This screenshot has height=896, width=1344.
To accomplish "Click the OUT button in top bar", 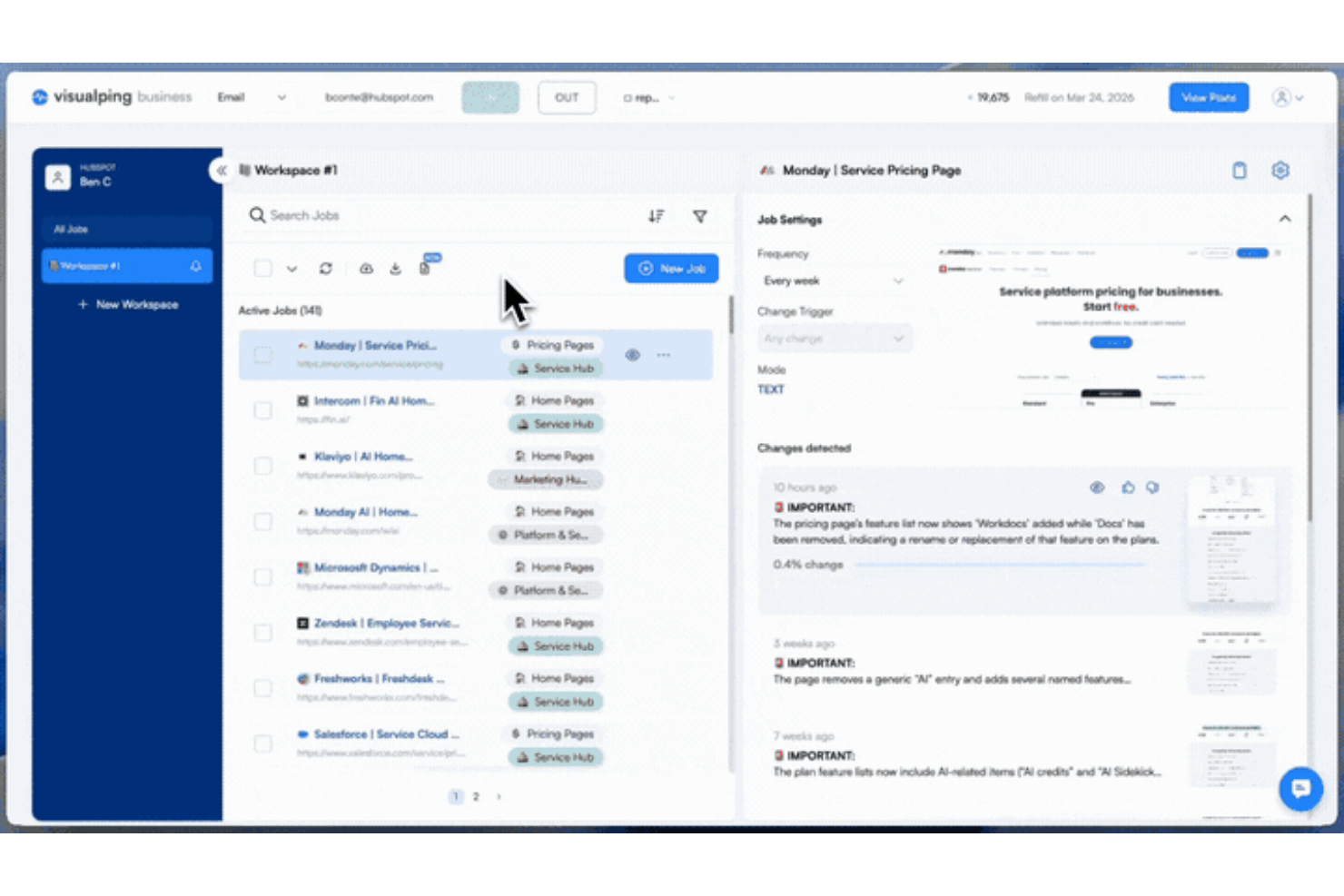I will [x=567, y=98].
